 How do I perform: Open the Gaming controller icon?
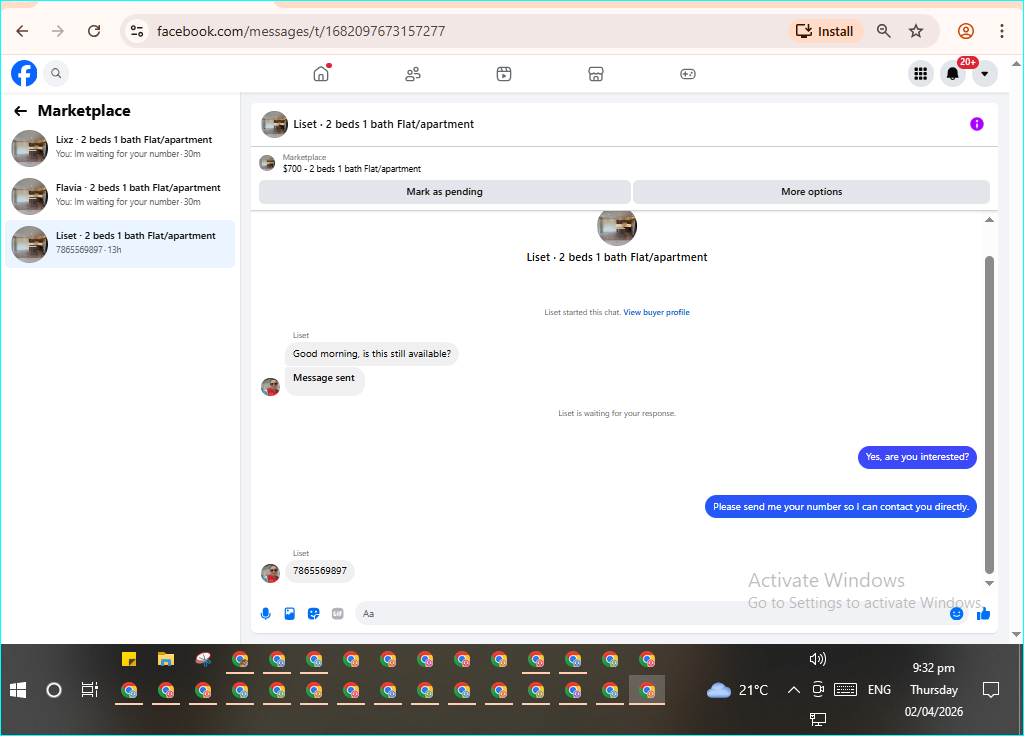(x=688, y=74)
